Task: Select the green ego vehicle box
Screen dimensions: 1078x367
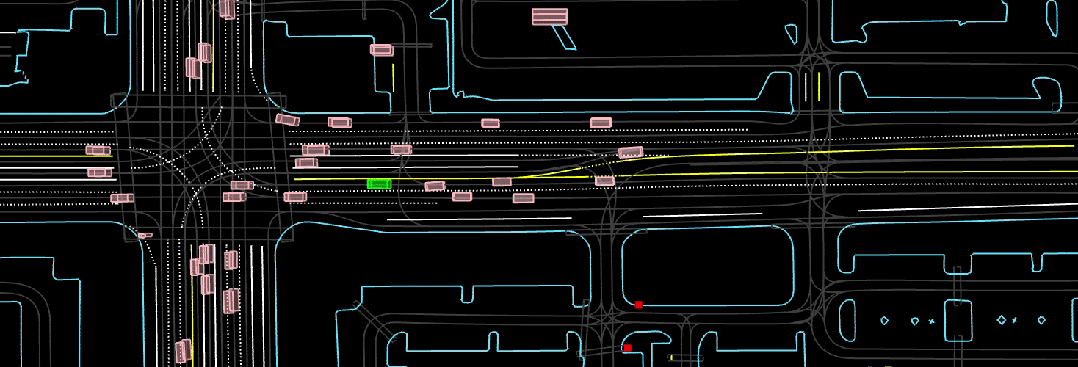Action: 379,184
